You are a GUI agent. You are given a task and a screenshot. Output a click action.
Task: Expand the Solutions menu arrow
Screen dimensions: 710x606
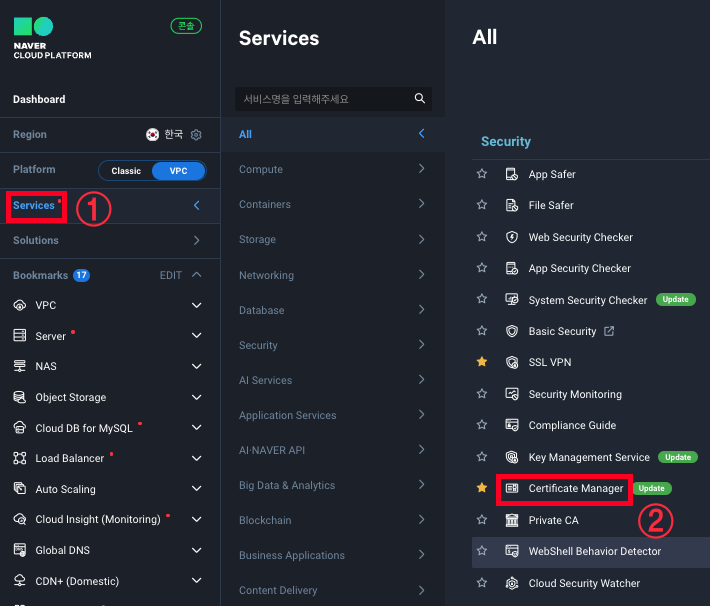tap(197, 240)
